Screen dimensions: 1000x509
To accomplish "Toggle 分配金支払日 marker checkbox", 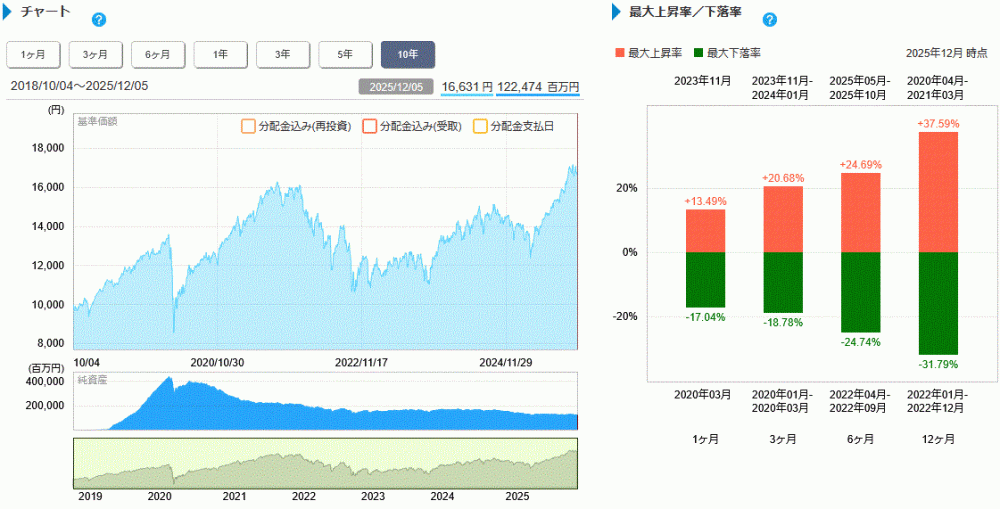I will pyautogui.click(x=478, y=127).
